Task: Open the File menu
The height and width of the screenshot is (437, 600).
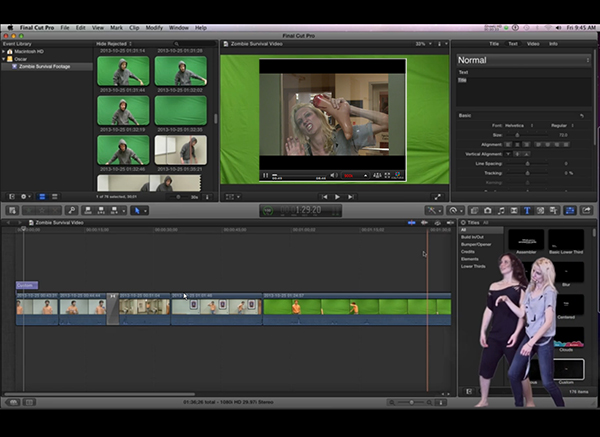Action: [65, 28]
